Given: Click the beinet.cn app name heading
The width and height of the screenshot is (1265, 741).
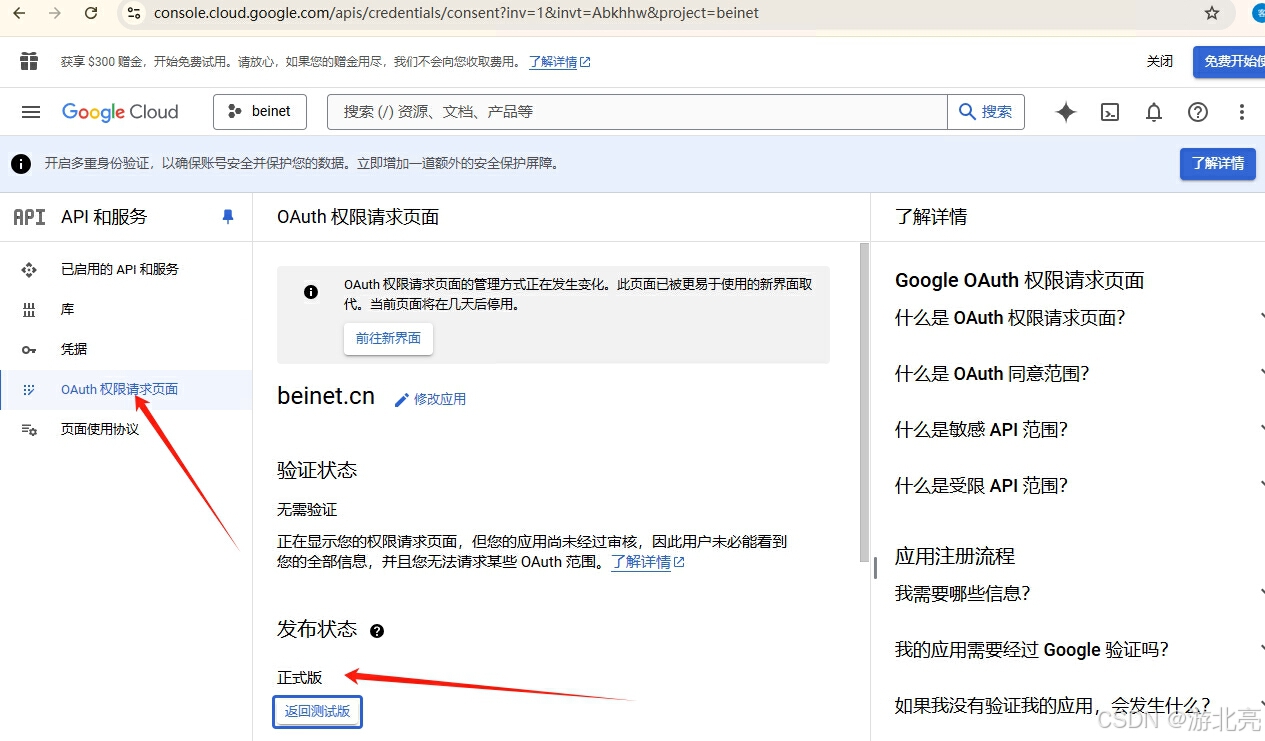Looking at the screenshot, I should 326,397.
